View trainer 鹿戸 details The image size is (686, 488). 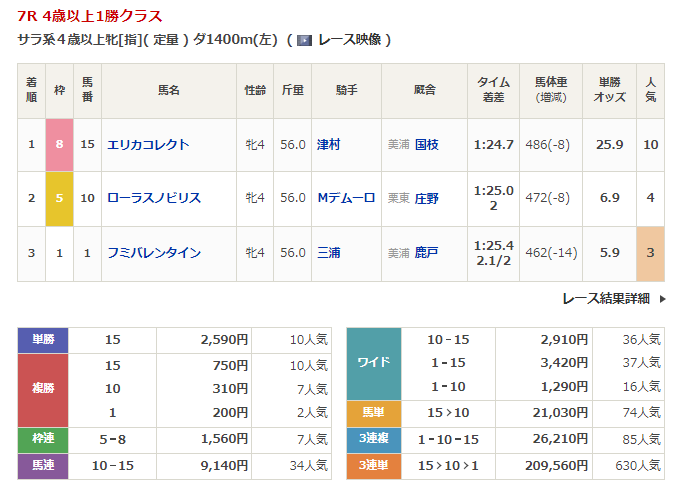[x=426, y=253]
